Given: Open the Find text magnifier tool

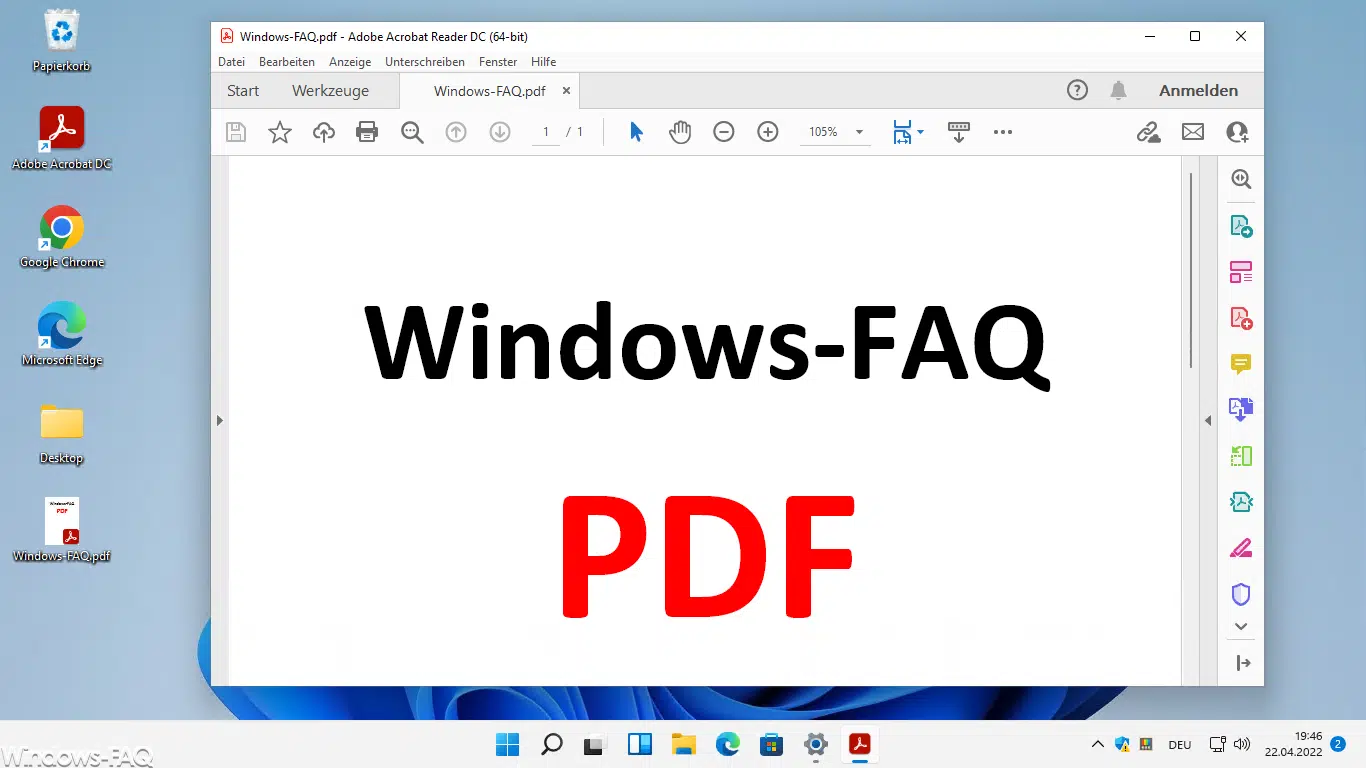Looking at the screenshot, I should coord(412,132).
